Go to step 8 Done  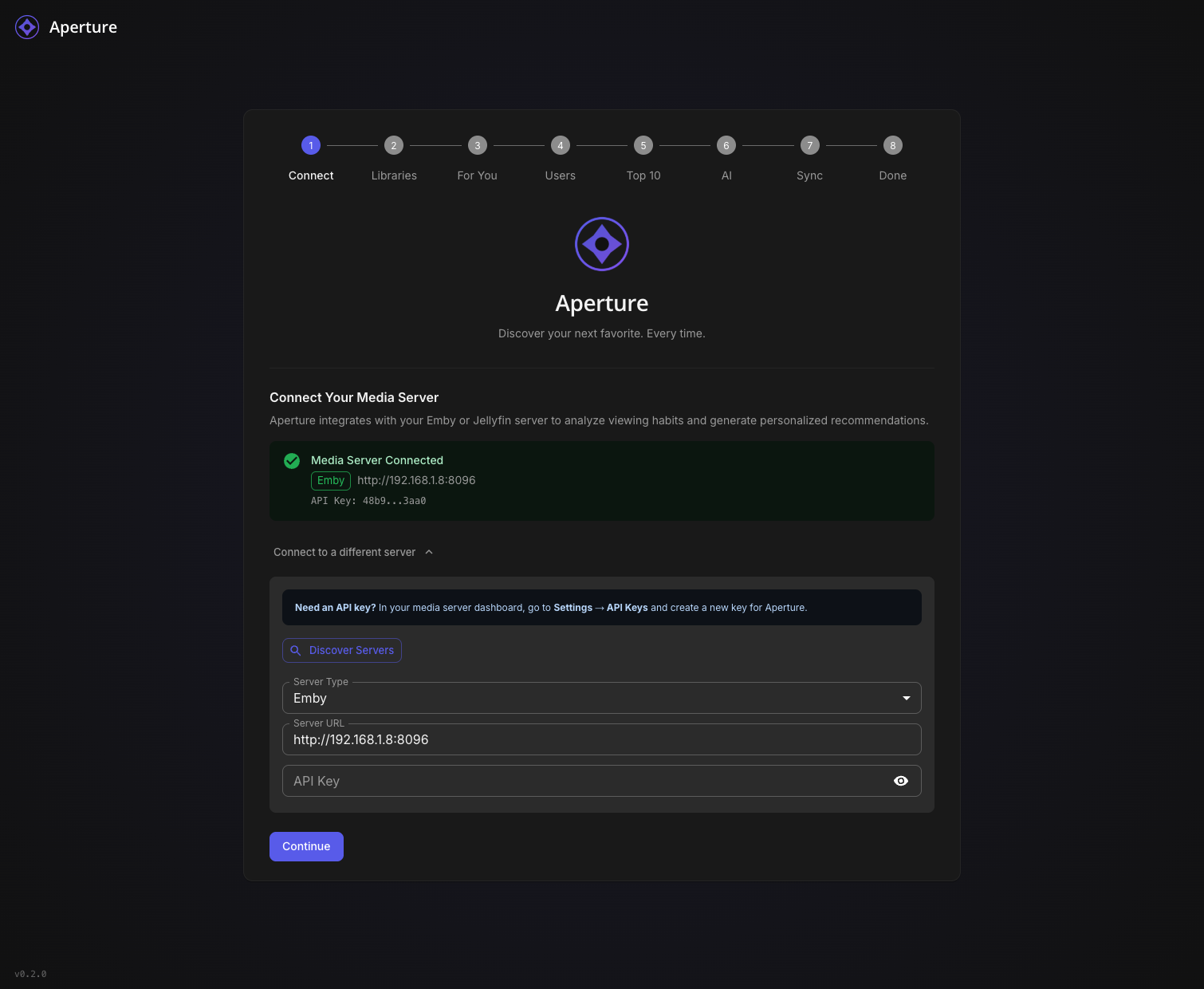[x=893, y=158]
